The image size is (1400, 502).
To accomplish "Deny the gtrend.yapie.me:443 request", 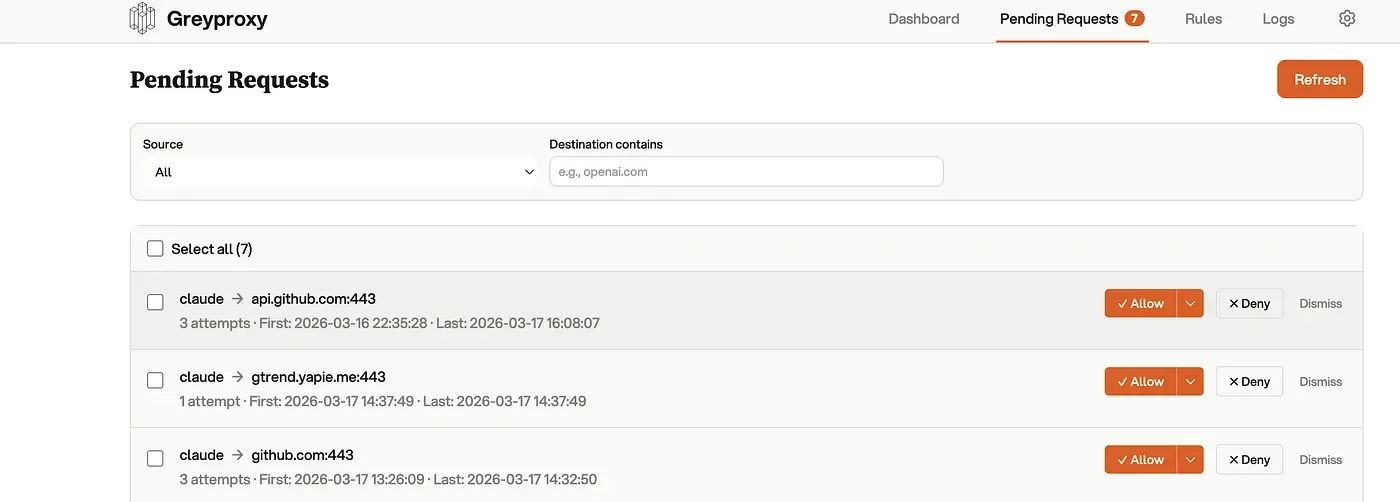I will pyautogui.click(x=1249, y=381).
